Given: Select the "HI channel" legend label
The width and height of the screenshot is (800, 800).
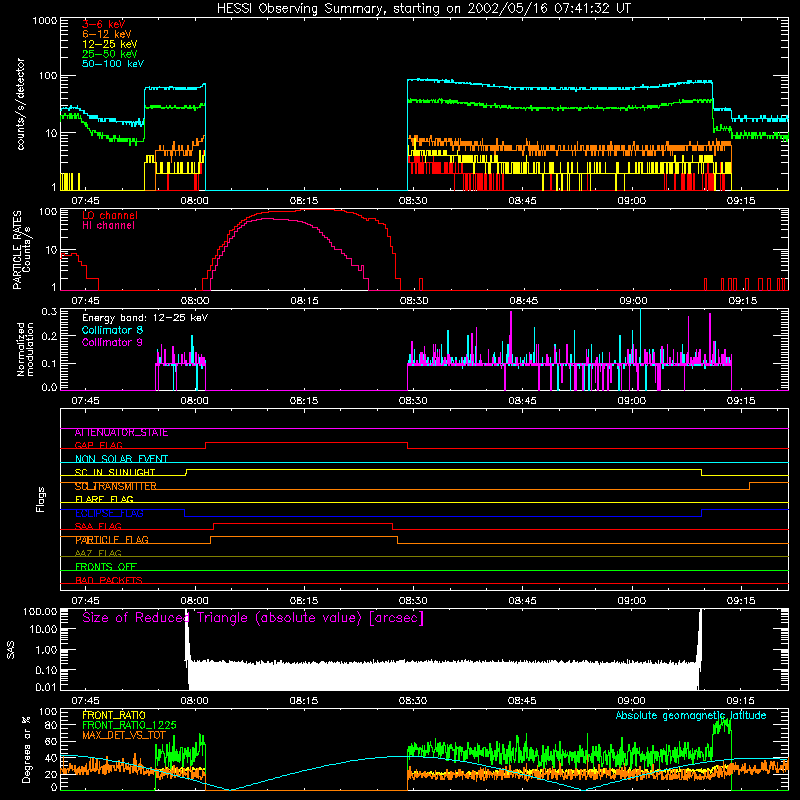Looking at the screenshot, I should point(108,225).
